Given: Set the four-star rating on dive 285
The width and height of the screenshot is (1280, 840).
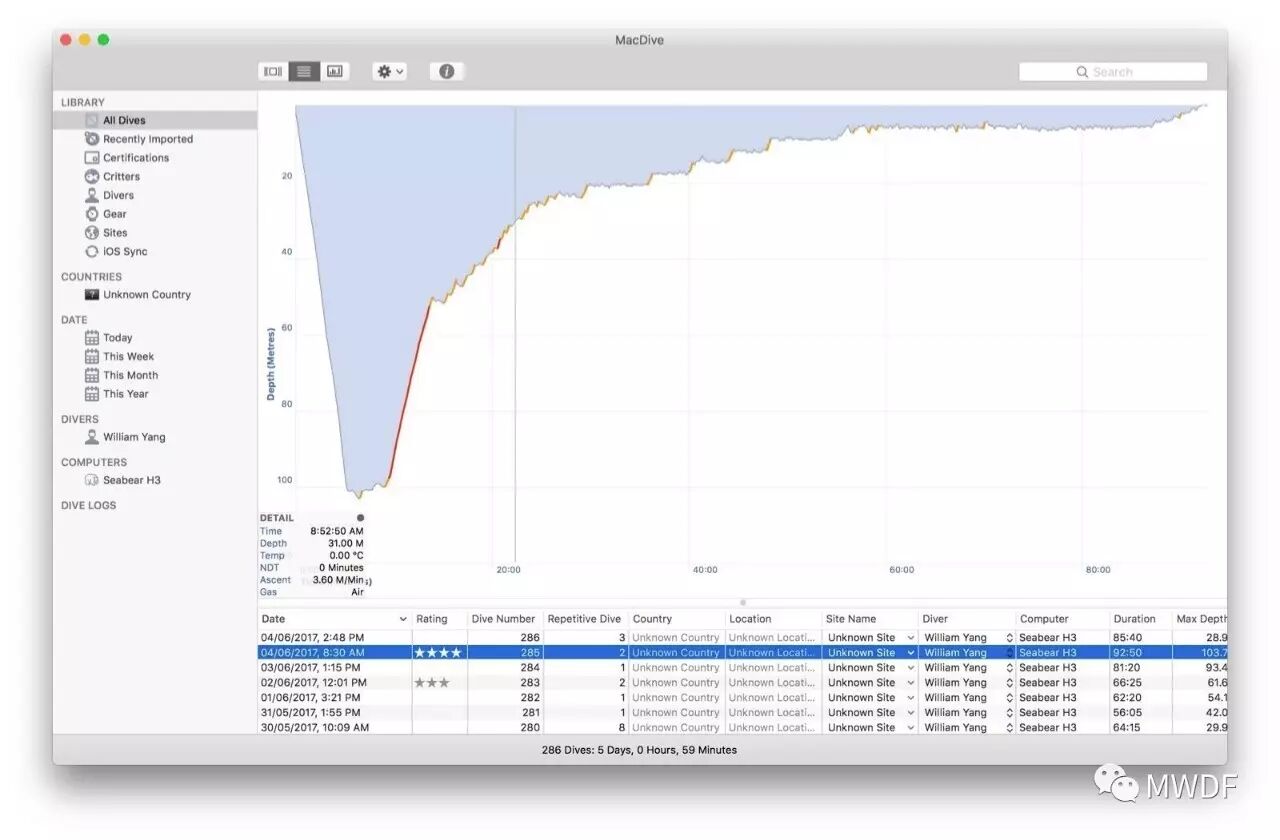Looking at the screenshot, I should pos(438,653).
